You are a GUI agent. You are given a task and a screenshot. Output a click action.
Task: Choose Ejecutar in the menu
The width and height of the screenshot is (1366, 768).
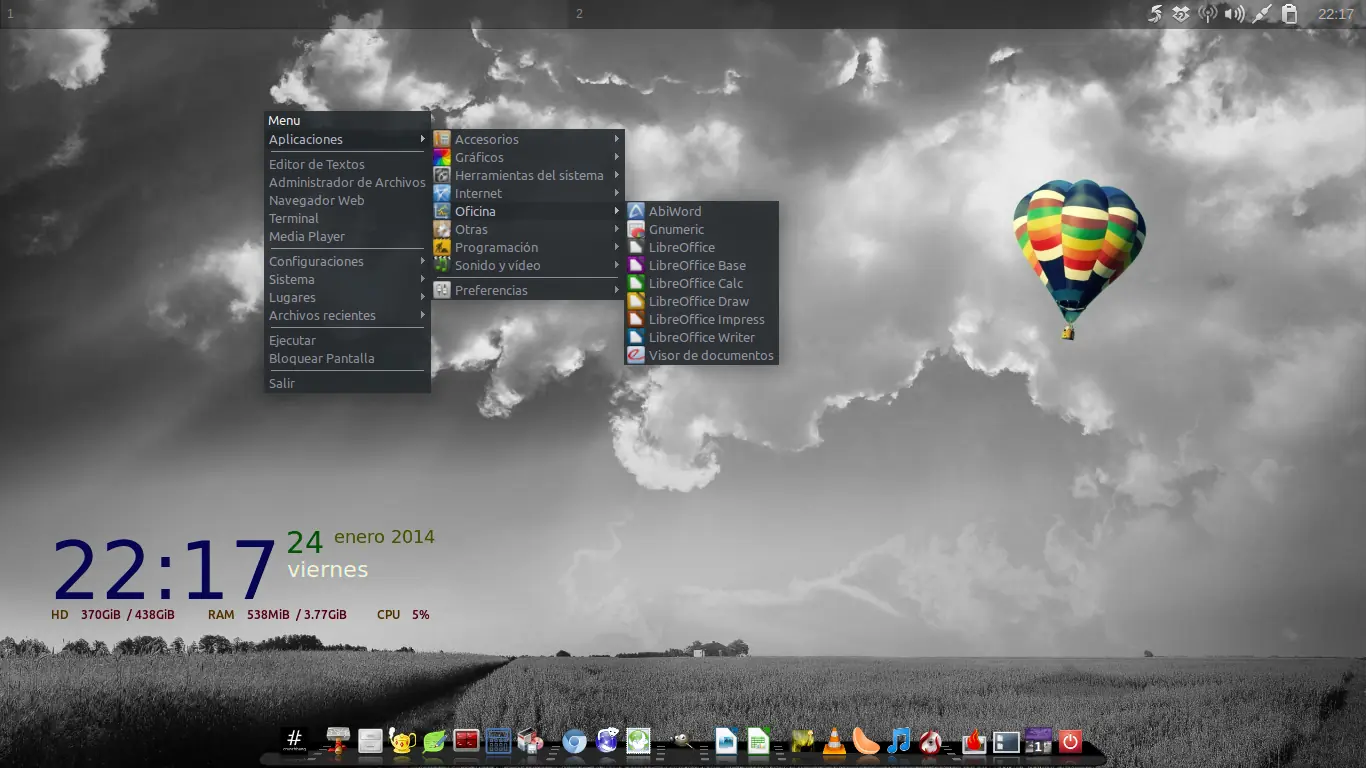tap(347, 340)
